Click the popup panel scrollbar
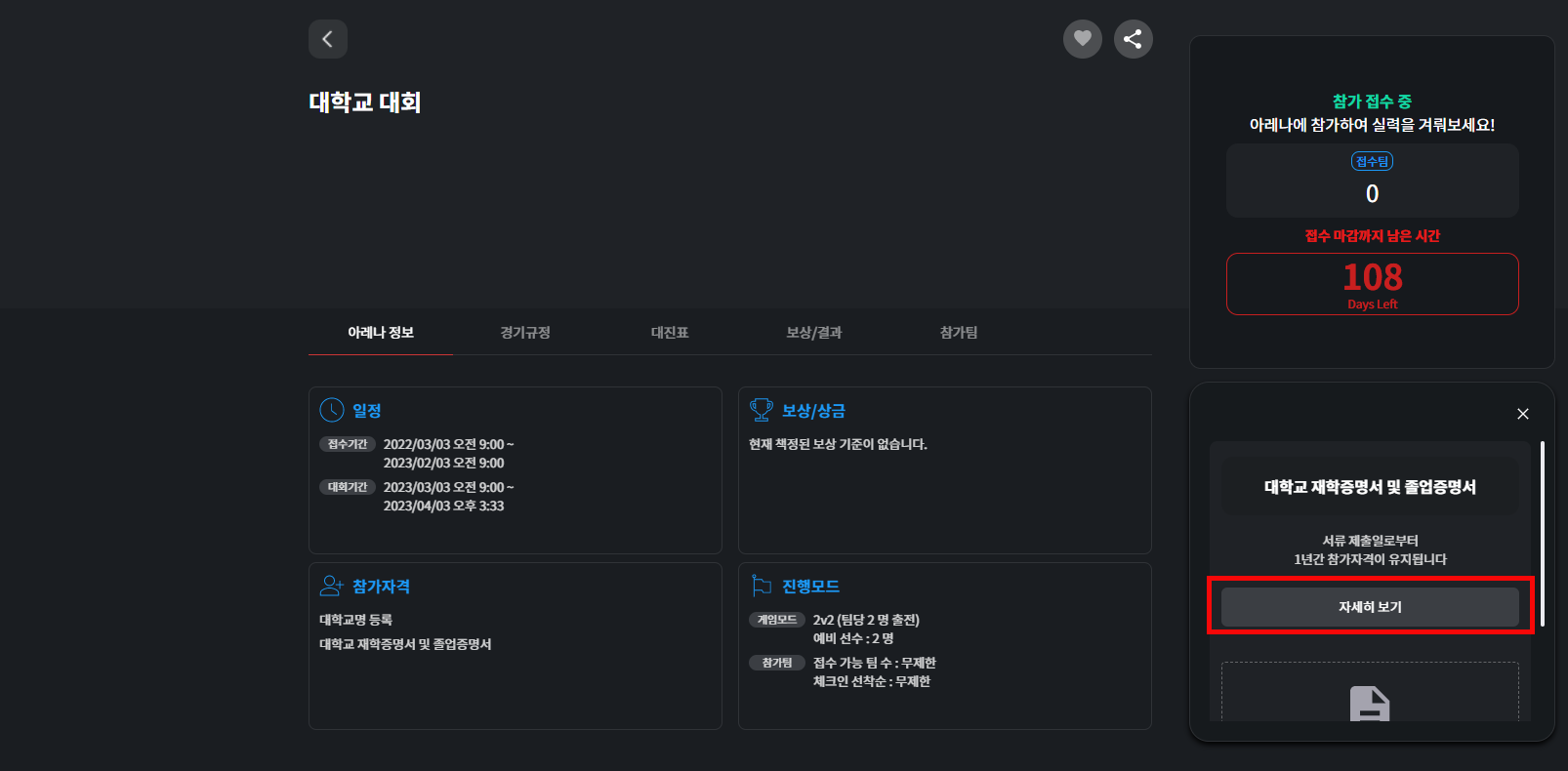 [x=1542, y=534]
